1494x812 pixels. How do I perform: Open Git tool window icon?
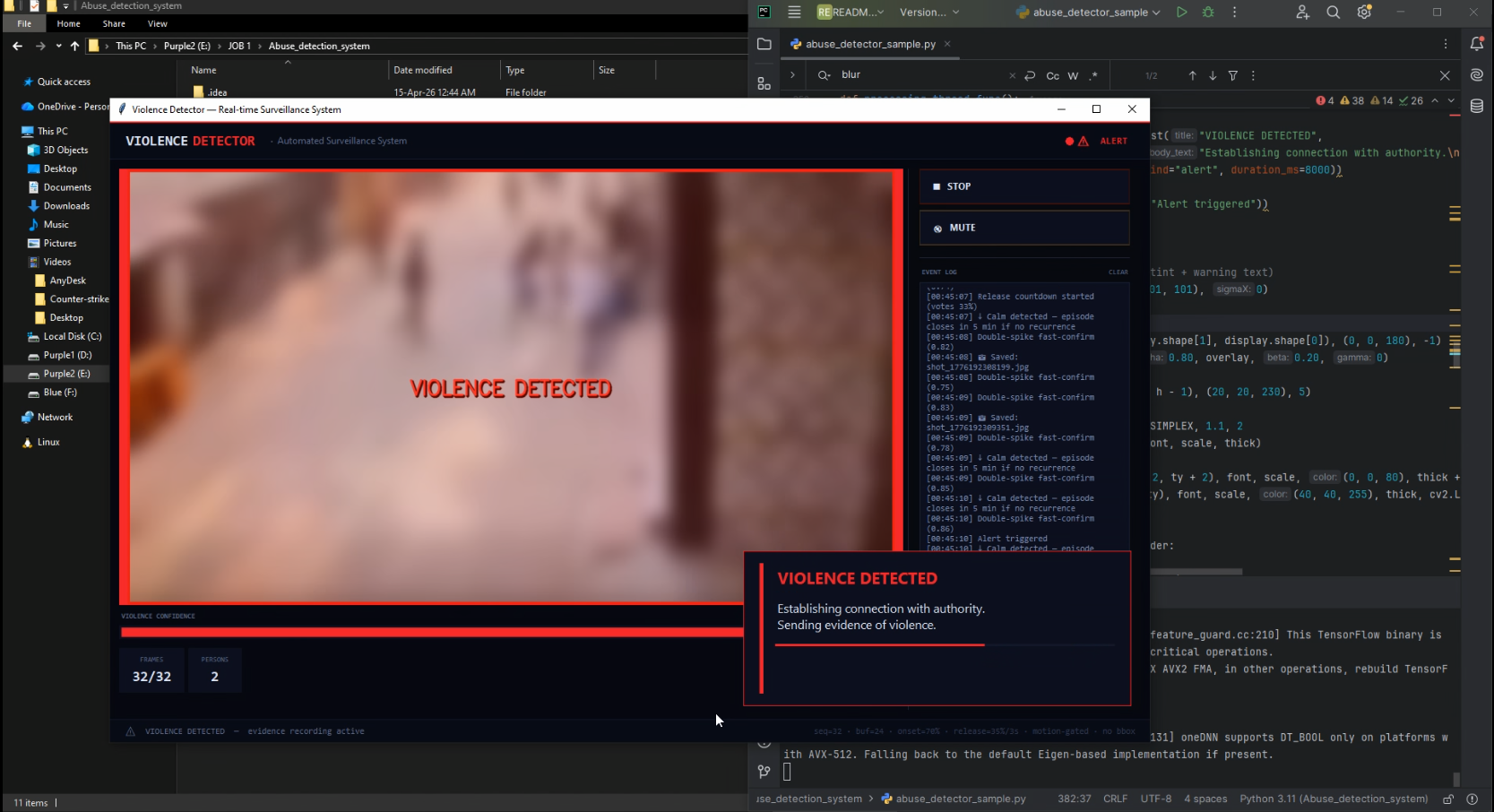click(x=764, y=771)
